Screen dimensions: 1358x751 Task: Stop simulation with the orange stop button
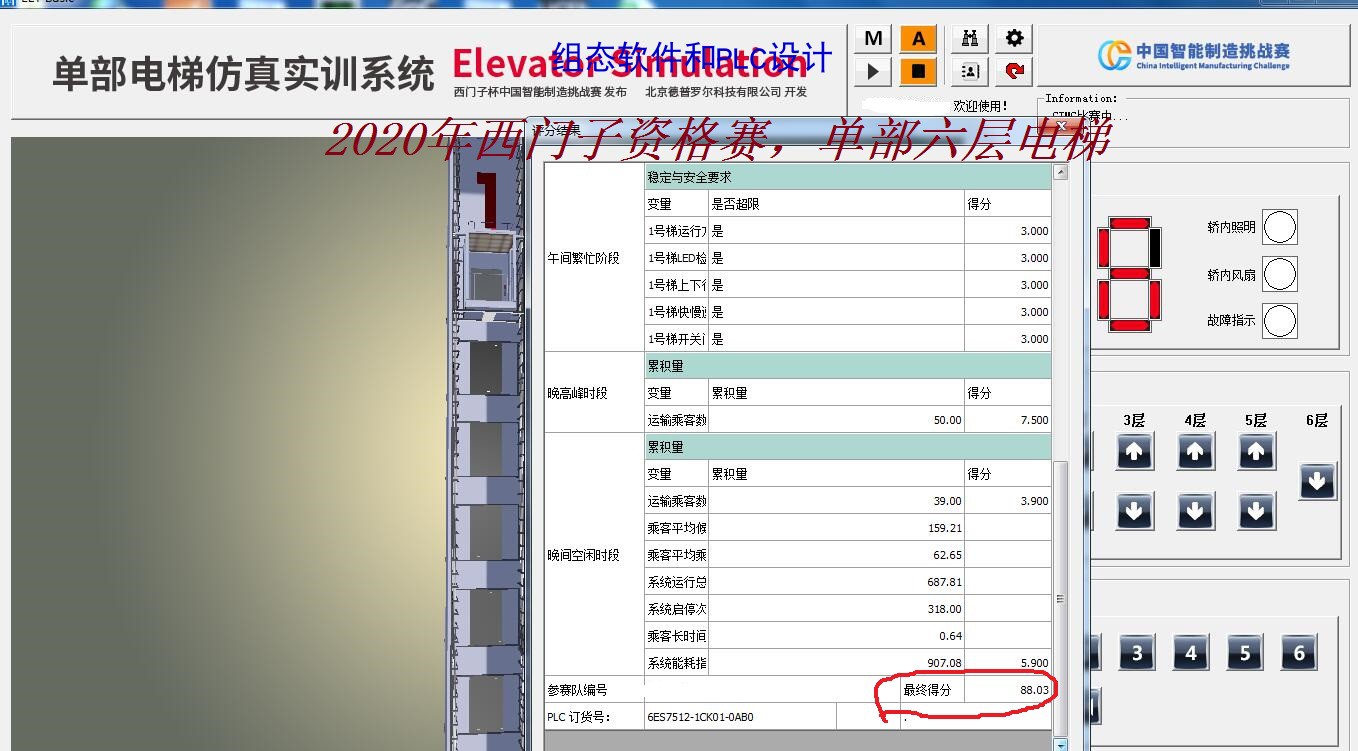click(918, 71)
